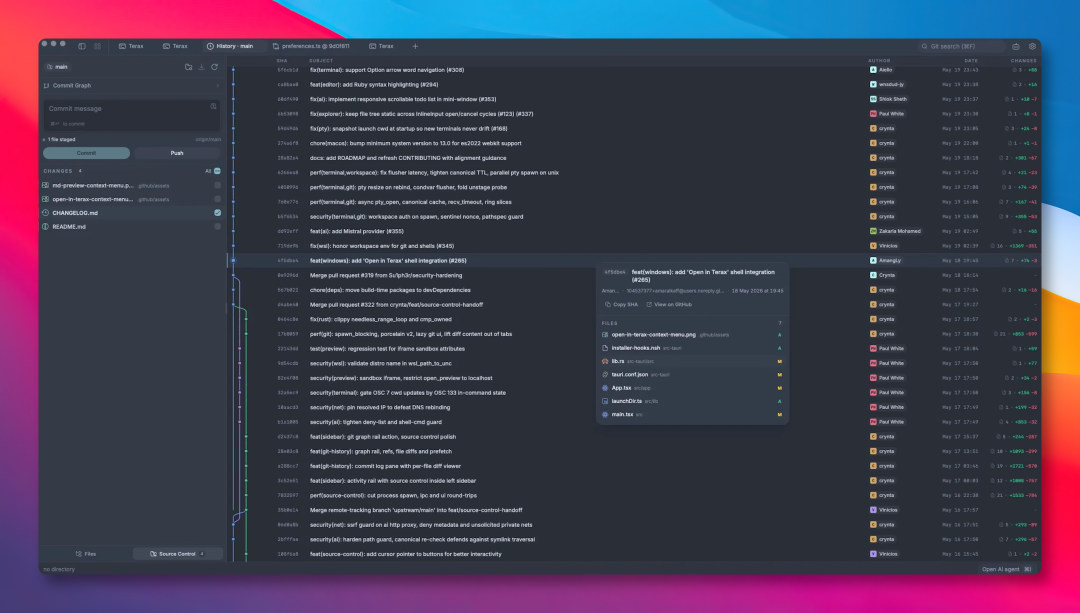
Task: Open the grid layout icon beside the sidebar toggle
Action: click(98, 46)
